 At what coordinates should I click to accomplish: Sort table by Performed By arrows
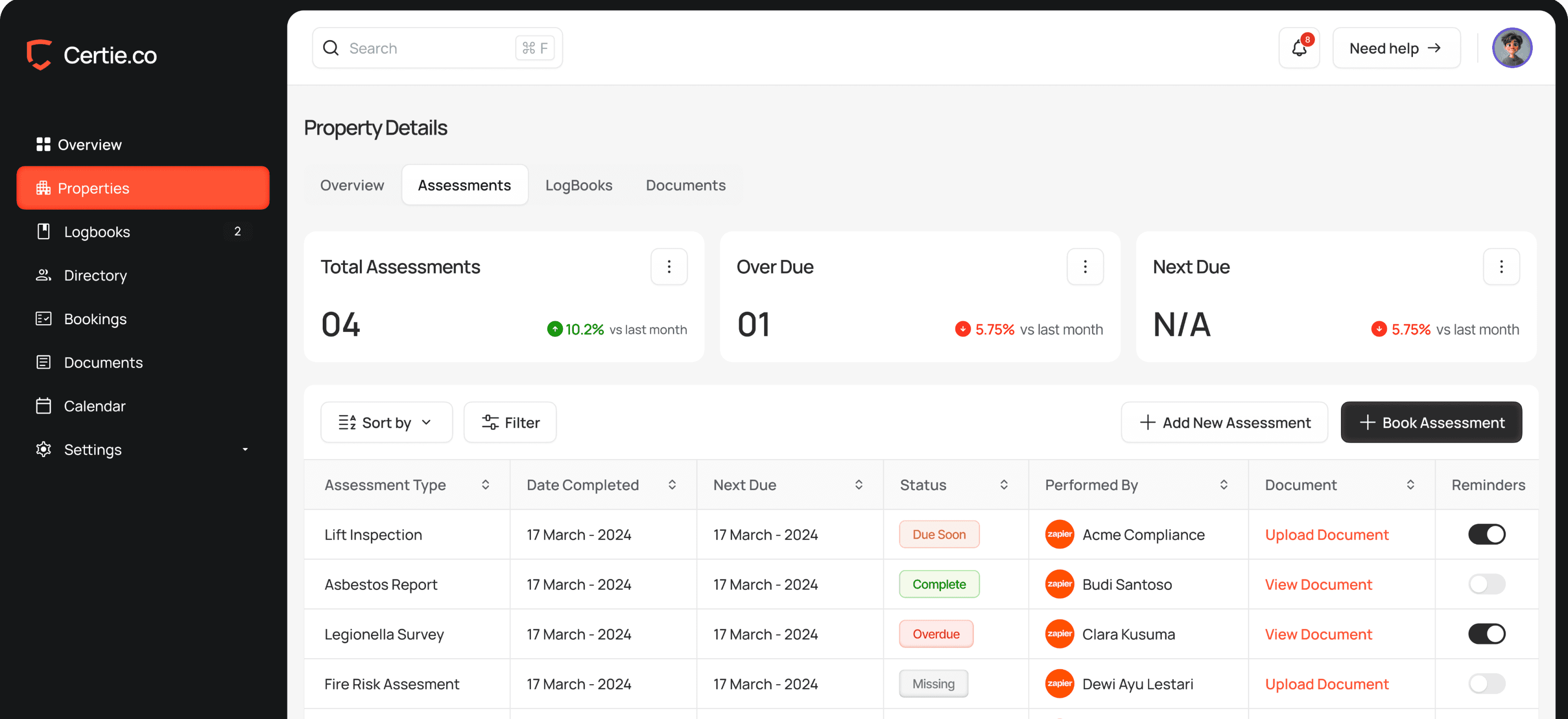[x=1224, y=485]
